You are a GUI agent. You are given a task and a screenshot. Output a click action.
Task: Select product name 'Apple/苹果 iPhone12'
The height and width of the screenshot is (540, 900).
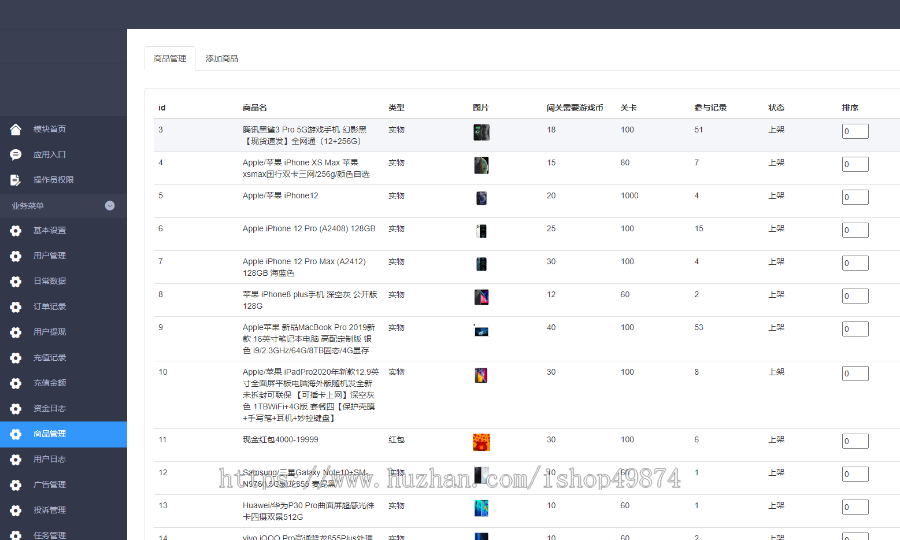[280, 196]
